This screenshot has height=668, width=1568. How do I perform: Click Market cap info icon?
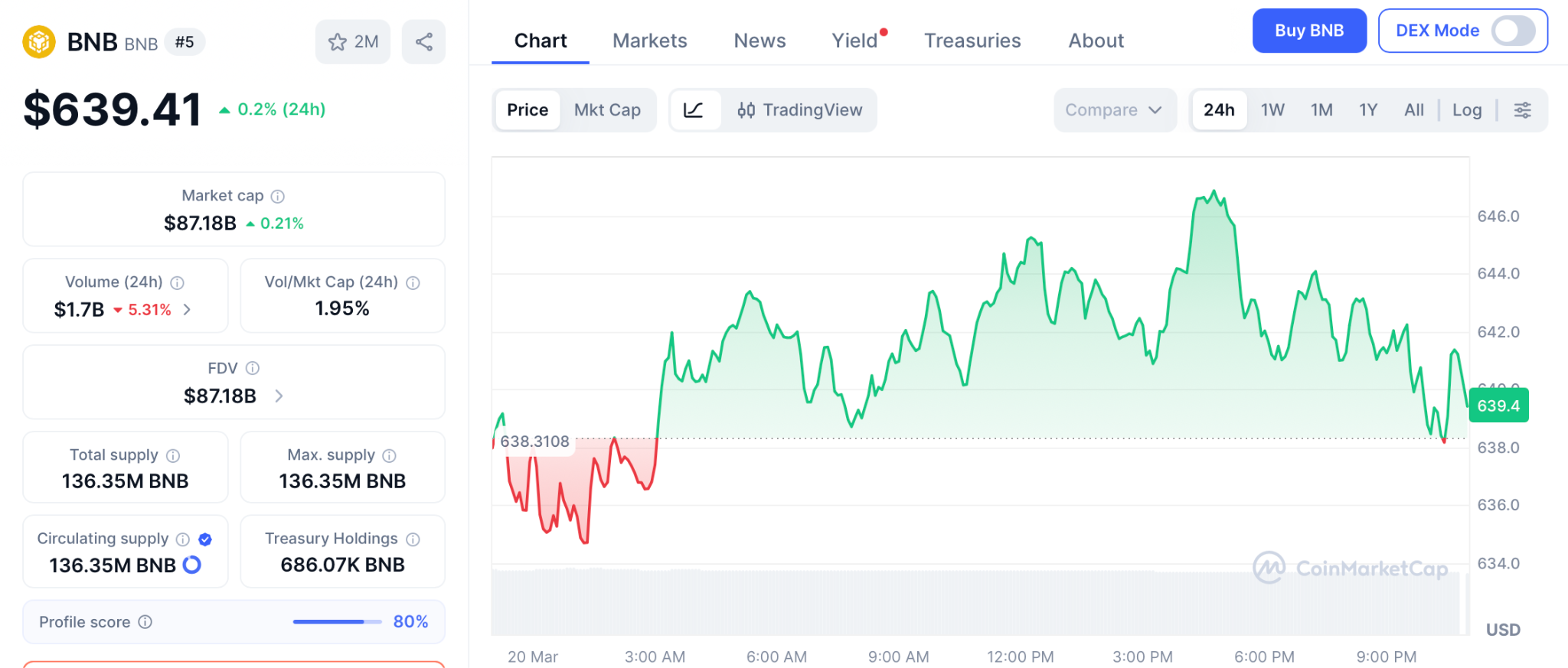pos(278,197)
